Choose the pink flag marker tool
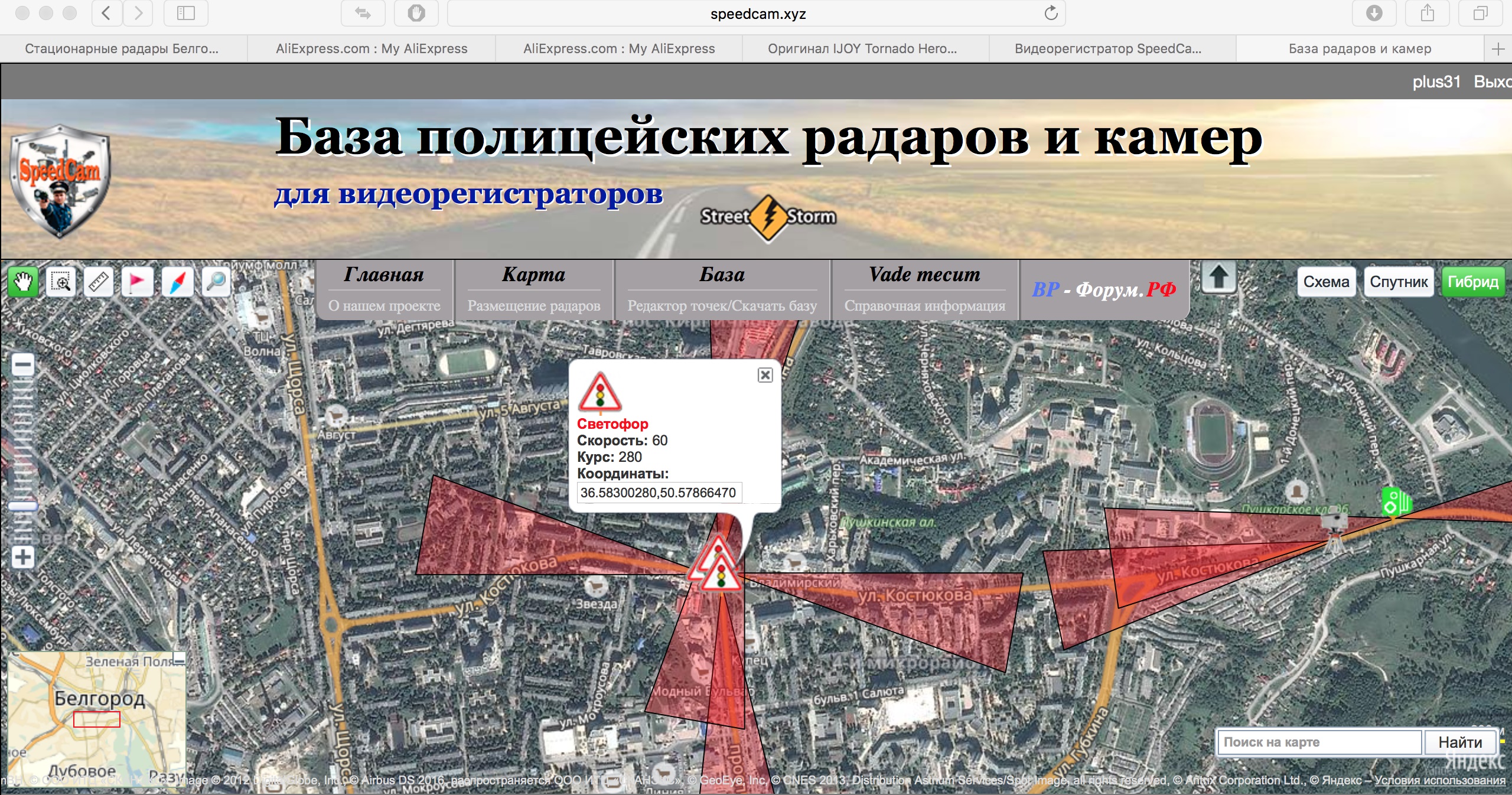 [137, 282]
